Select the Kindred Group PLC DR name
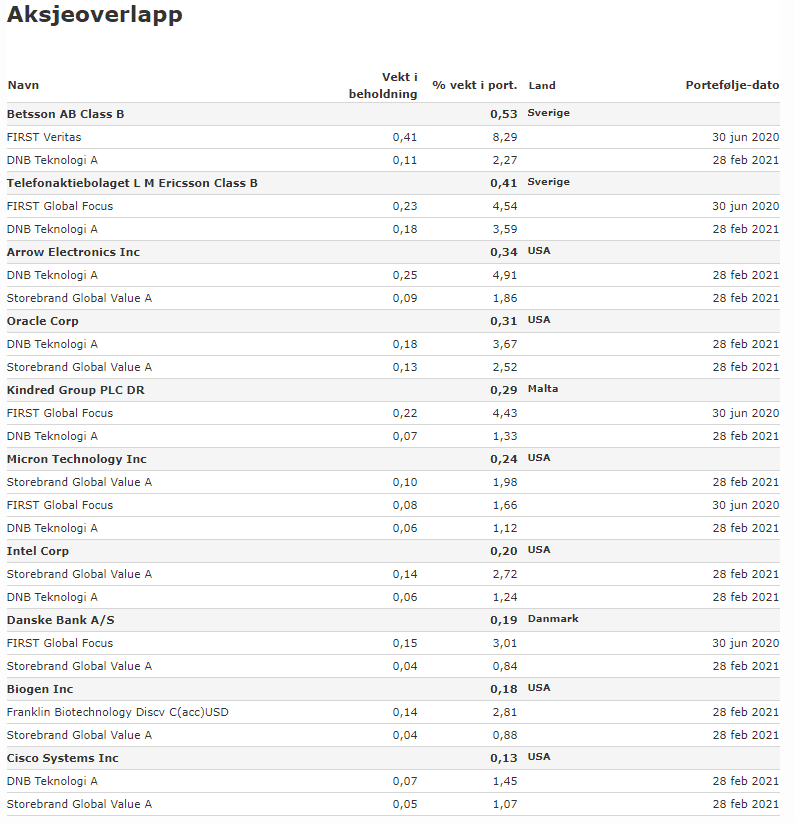 (x=76, y=390)
